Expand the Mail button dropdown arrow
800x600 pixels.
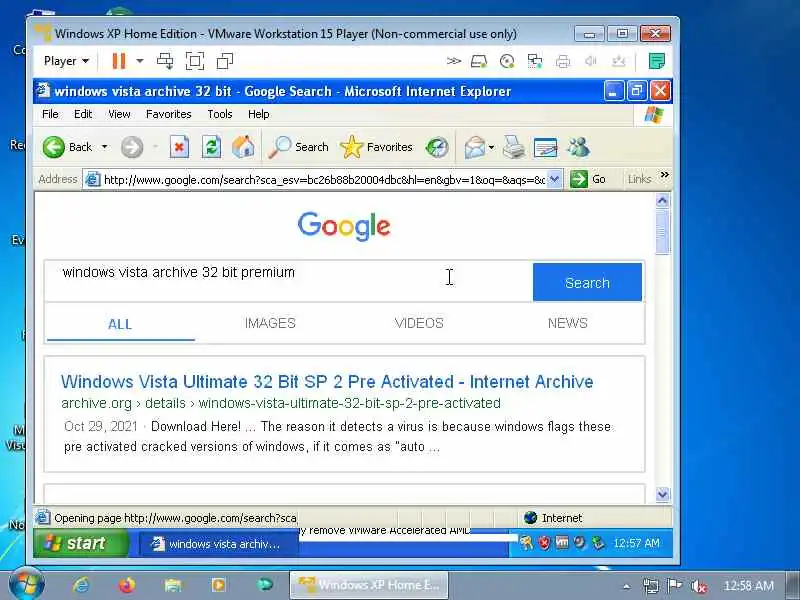coord(491,147)
